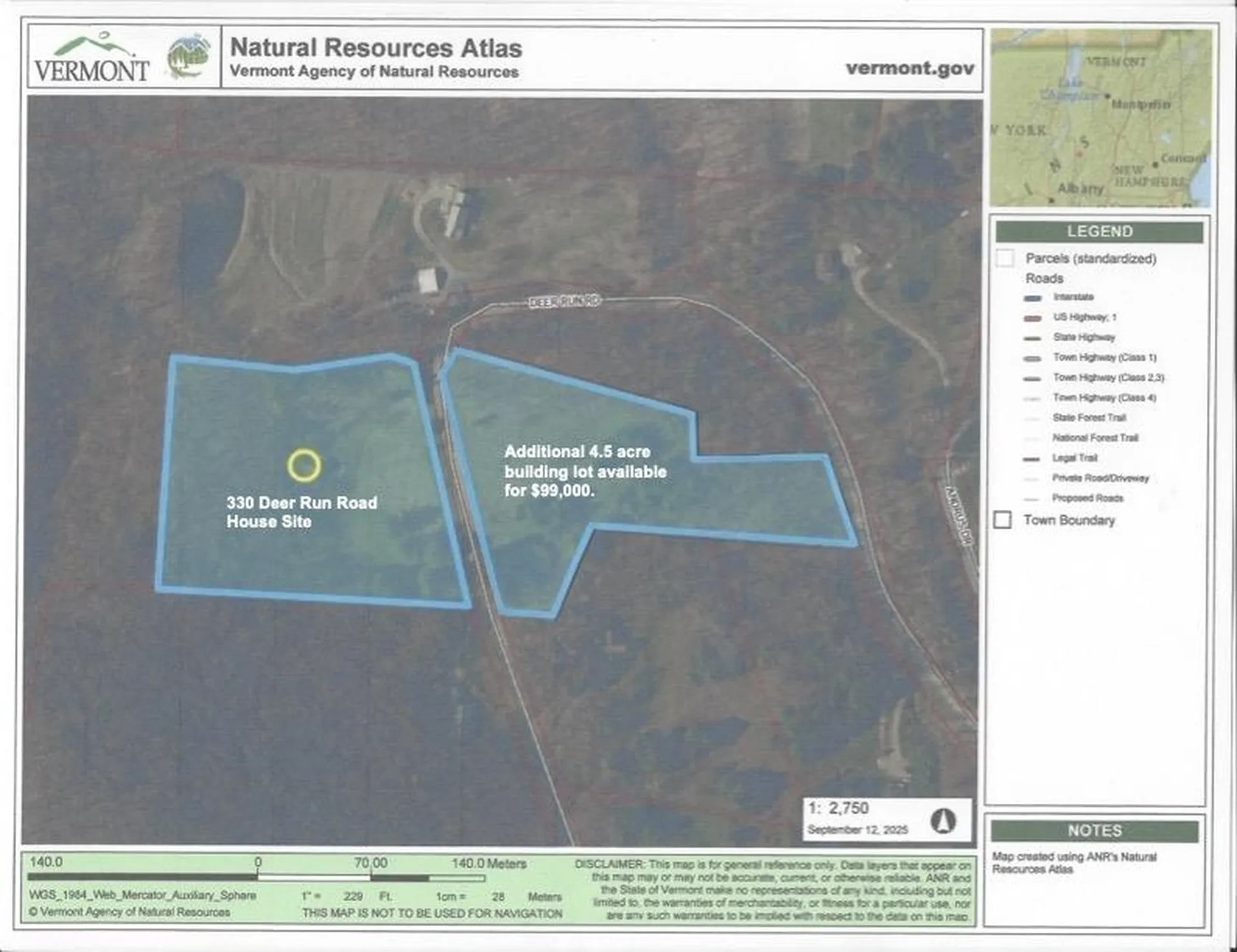Select the National Forest Trail symbol
The width and height of the screenshot is (1237, 952).
(x=1031, y=437)
